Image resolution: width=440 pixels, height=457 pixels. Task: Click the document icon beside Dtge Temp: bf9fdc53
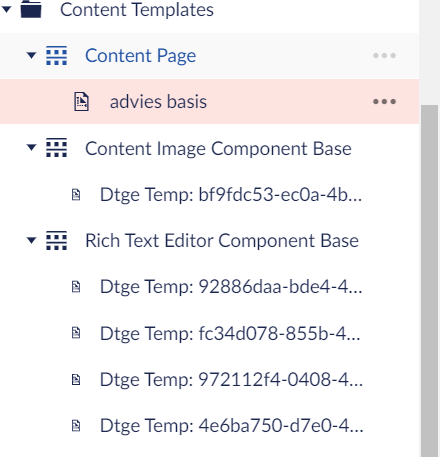coord(76,194)
